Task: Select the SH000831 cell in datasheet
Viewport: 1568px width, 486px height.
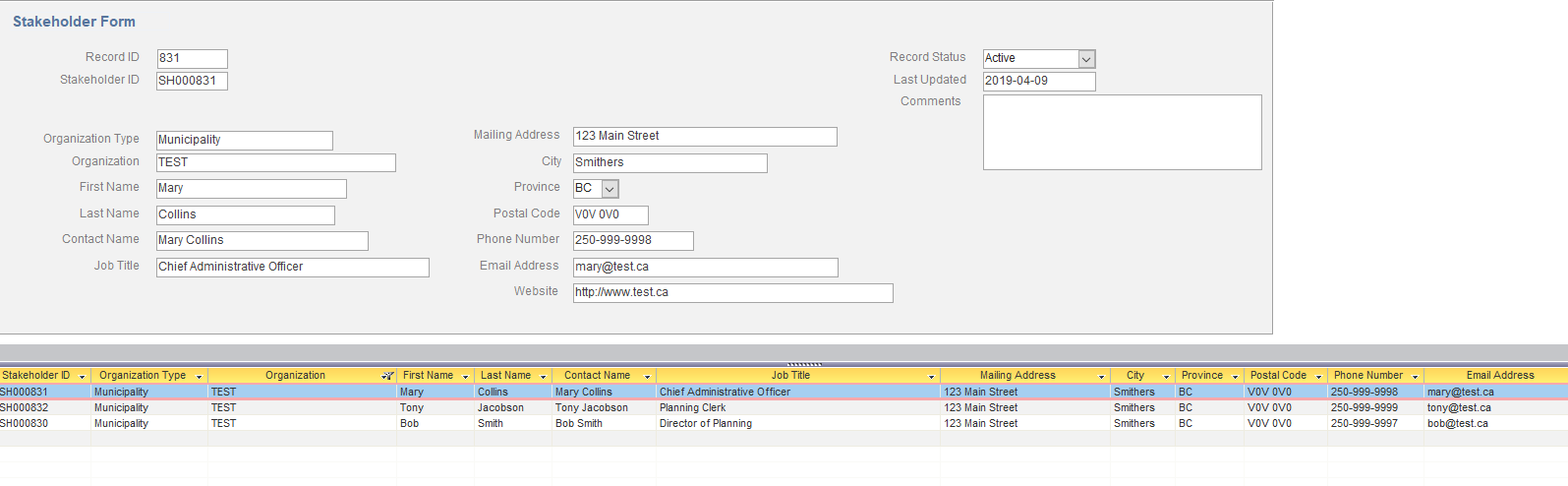Action: pyautogui.click(x=45, y=392)
